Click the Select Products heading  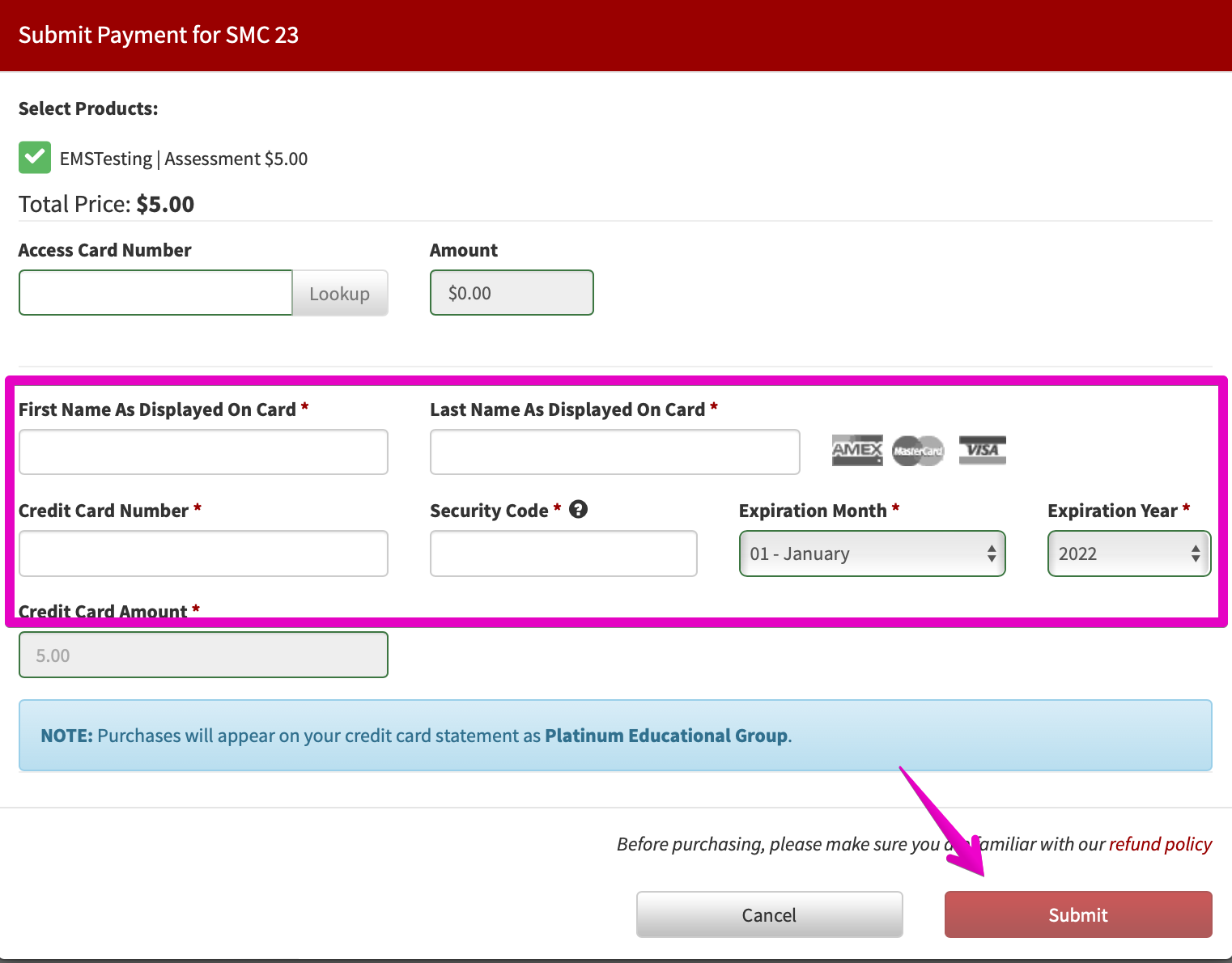[88, 108]
